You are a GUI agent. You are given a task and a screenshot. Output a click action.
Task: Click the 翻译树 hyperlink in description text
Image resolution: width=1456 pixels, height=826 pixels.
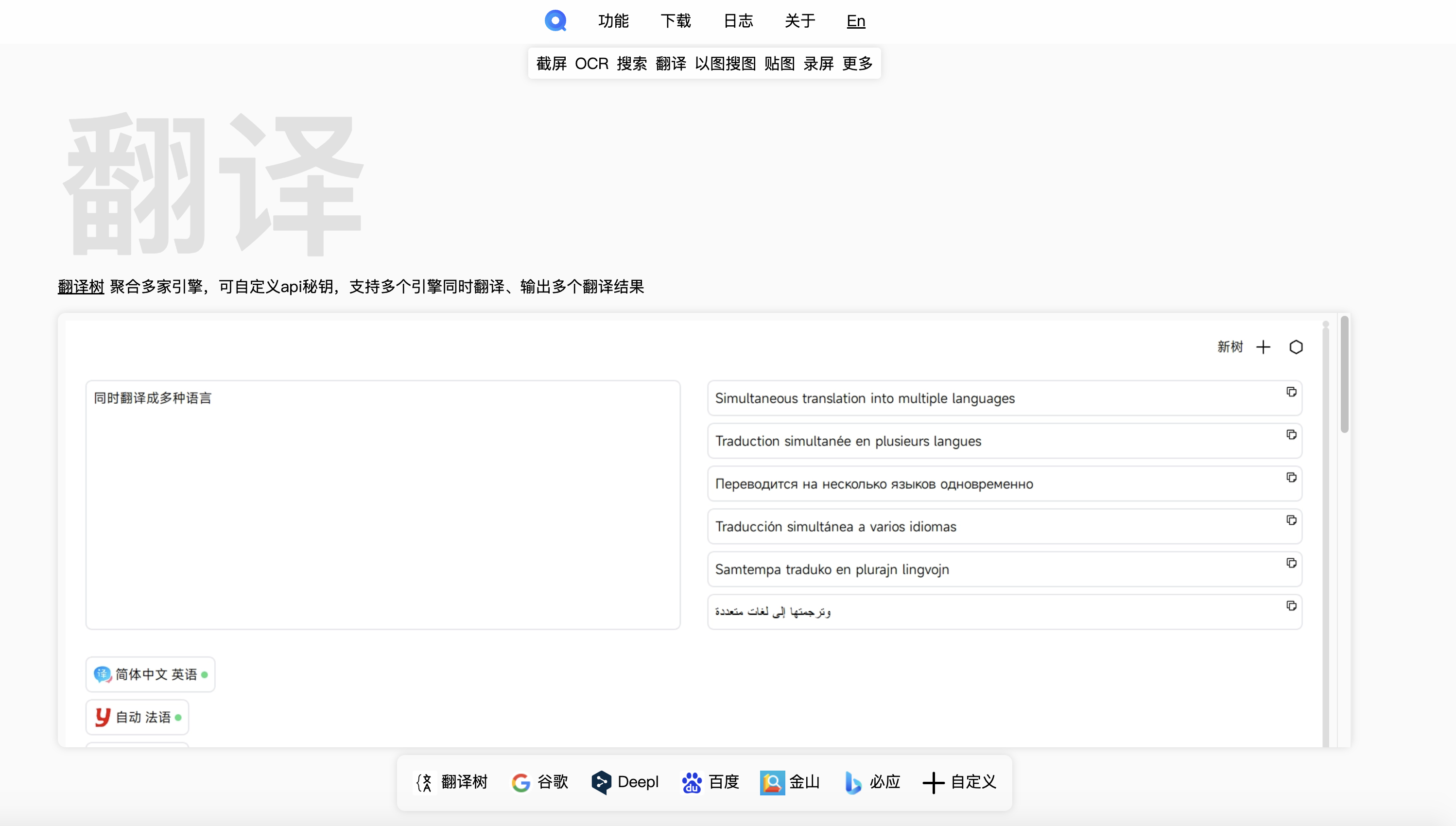pyautogui.click(x=80, y=287)
